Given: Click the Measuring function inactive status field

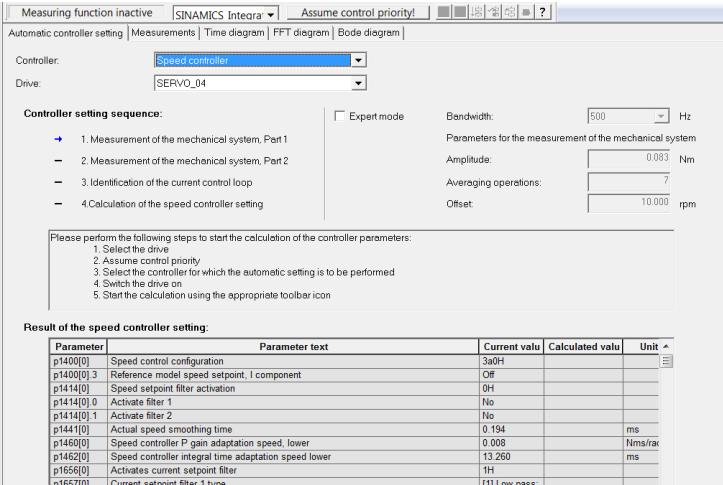Looking at the screenshot, I should tap(87, 12).
